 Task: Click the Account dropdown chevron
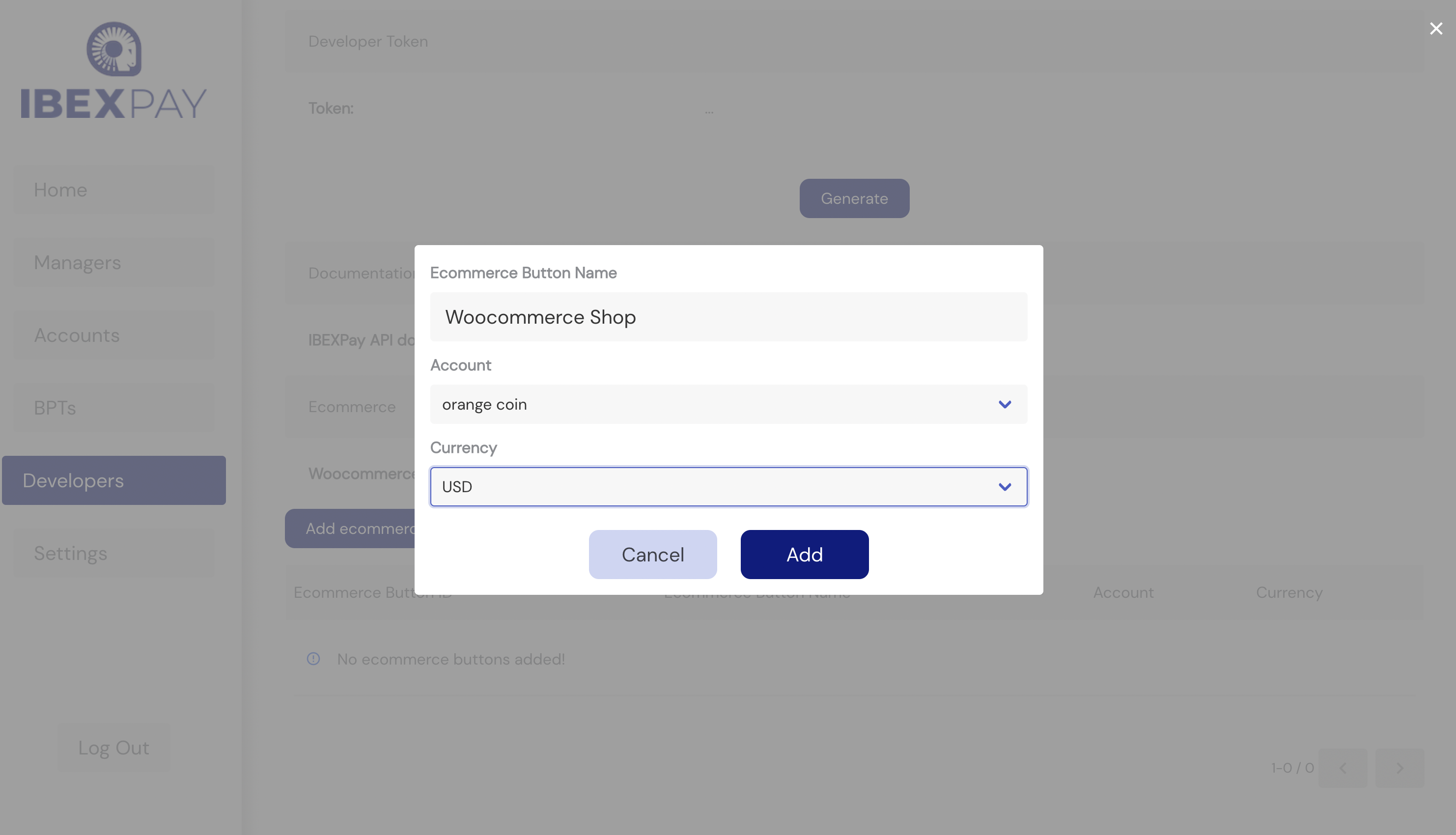(x=1004, y=404)
